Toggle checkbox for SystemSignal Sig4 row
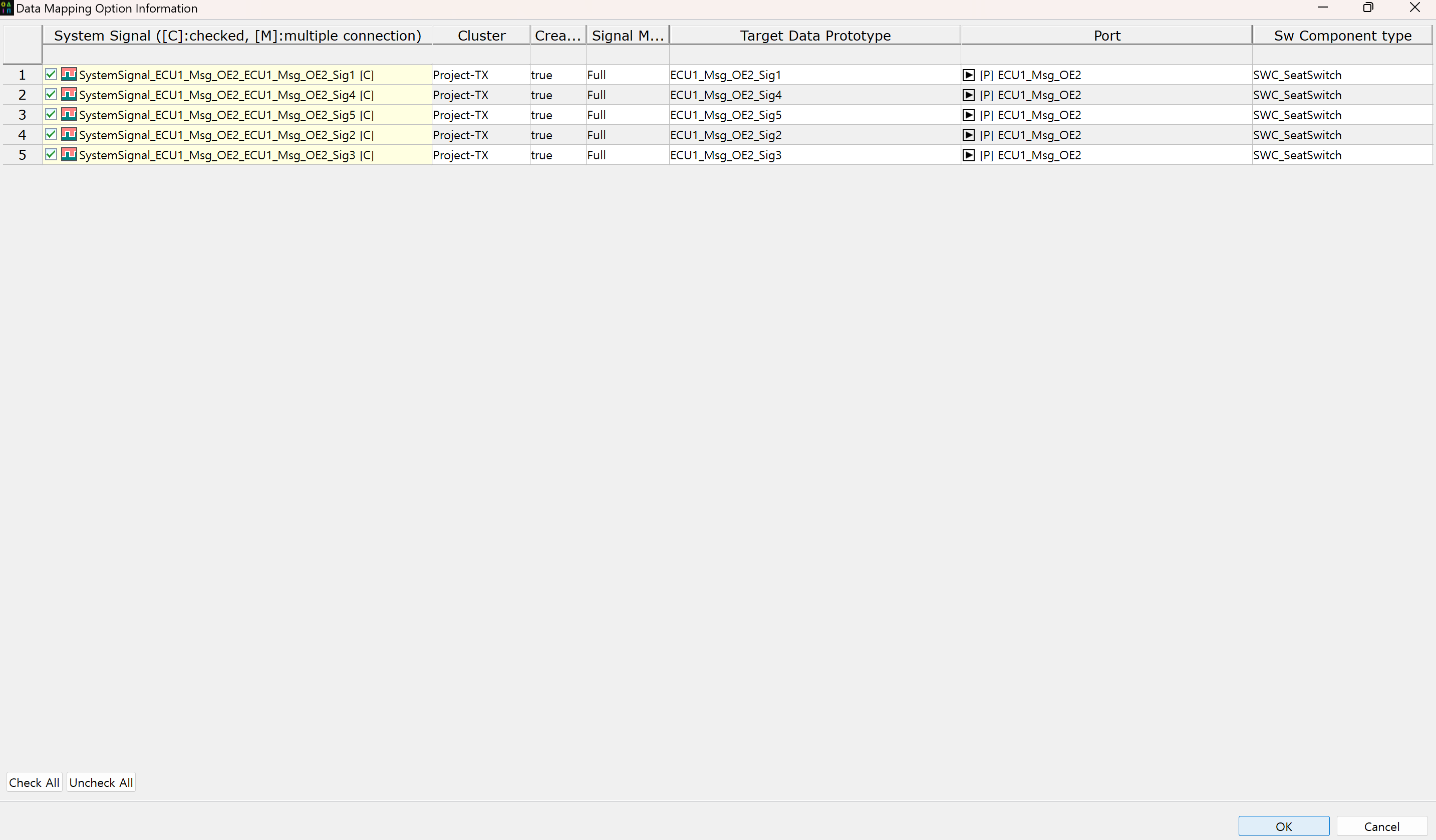Screen dimensions: 1436x840 click(x=51, y=94)
